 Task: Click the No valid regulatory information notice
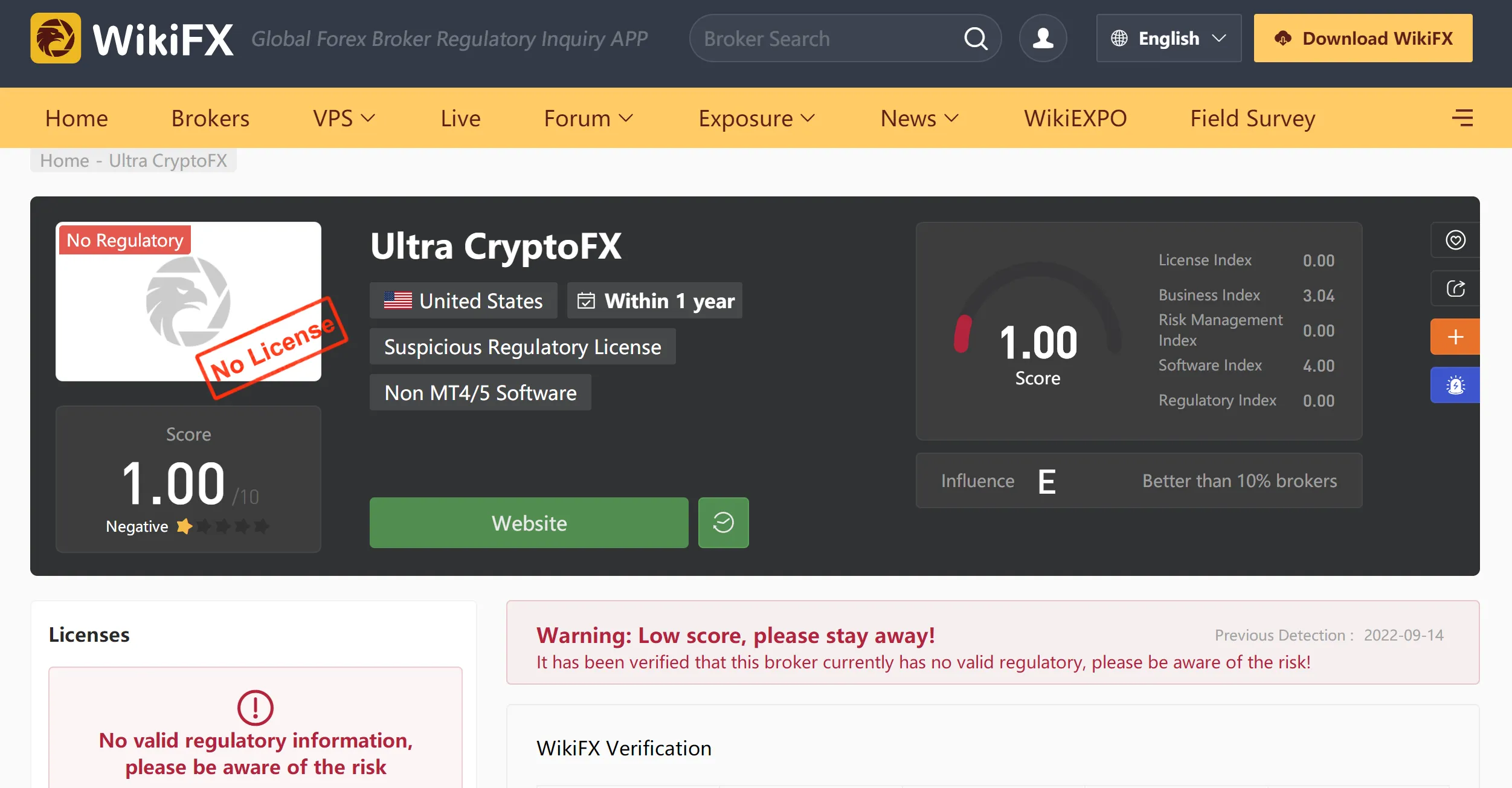256,754
